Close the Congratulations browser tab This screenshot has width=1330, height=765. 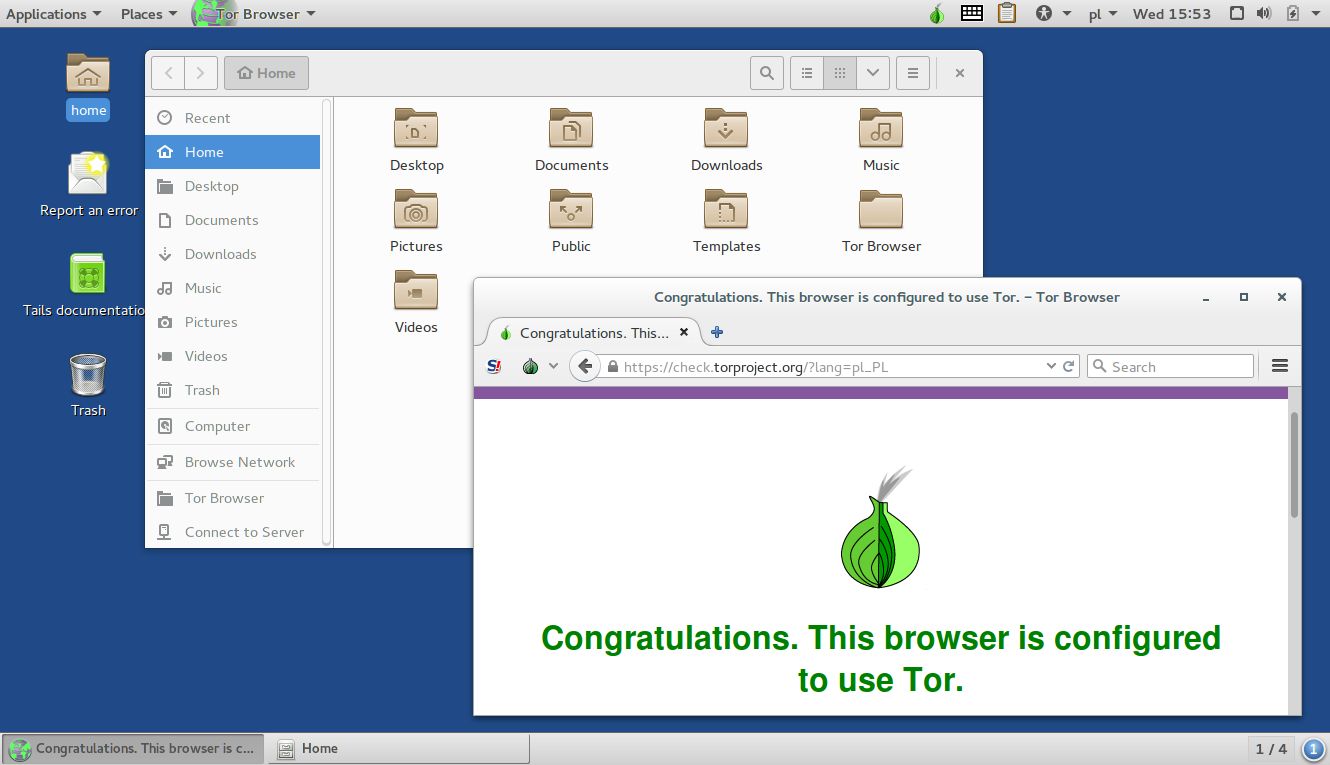pyautogui.click(x=684, y=332)
